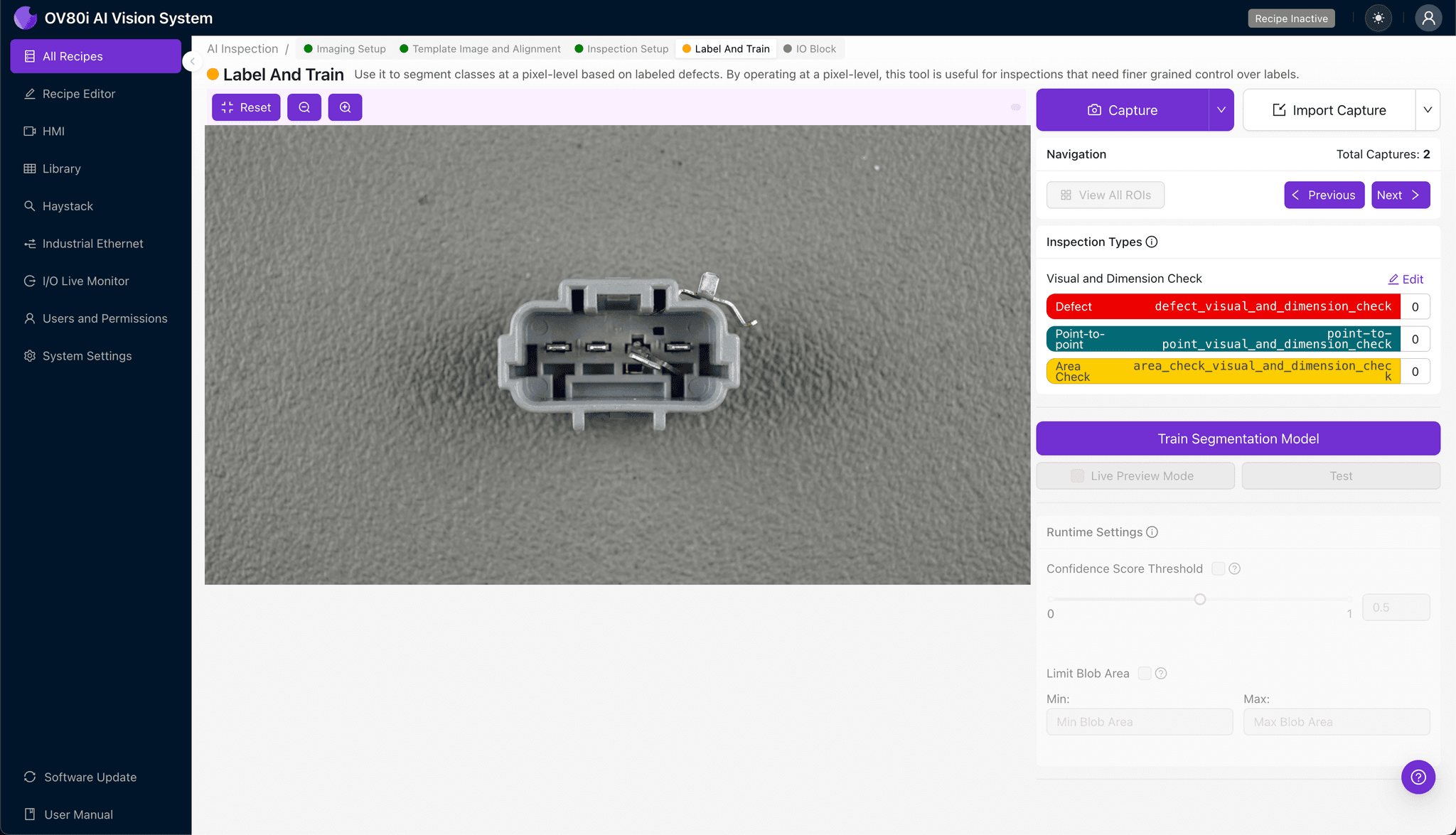
Task: Click the Limit Blob Area help icon
Action: click(1161, 673)
